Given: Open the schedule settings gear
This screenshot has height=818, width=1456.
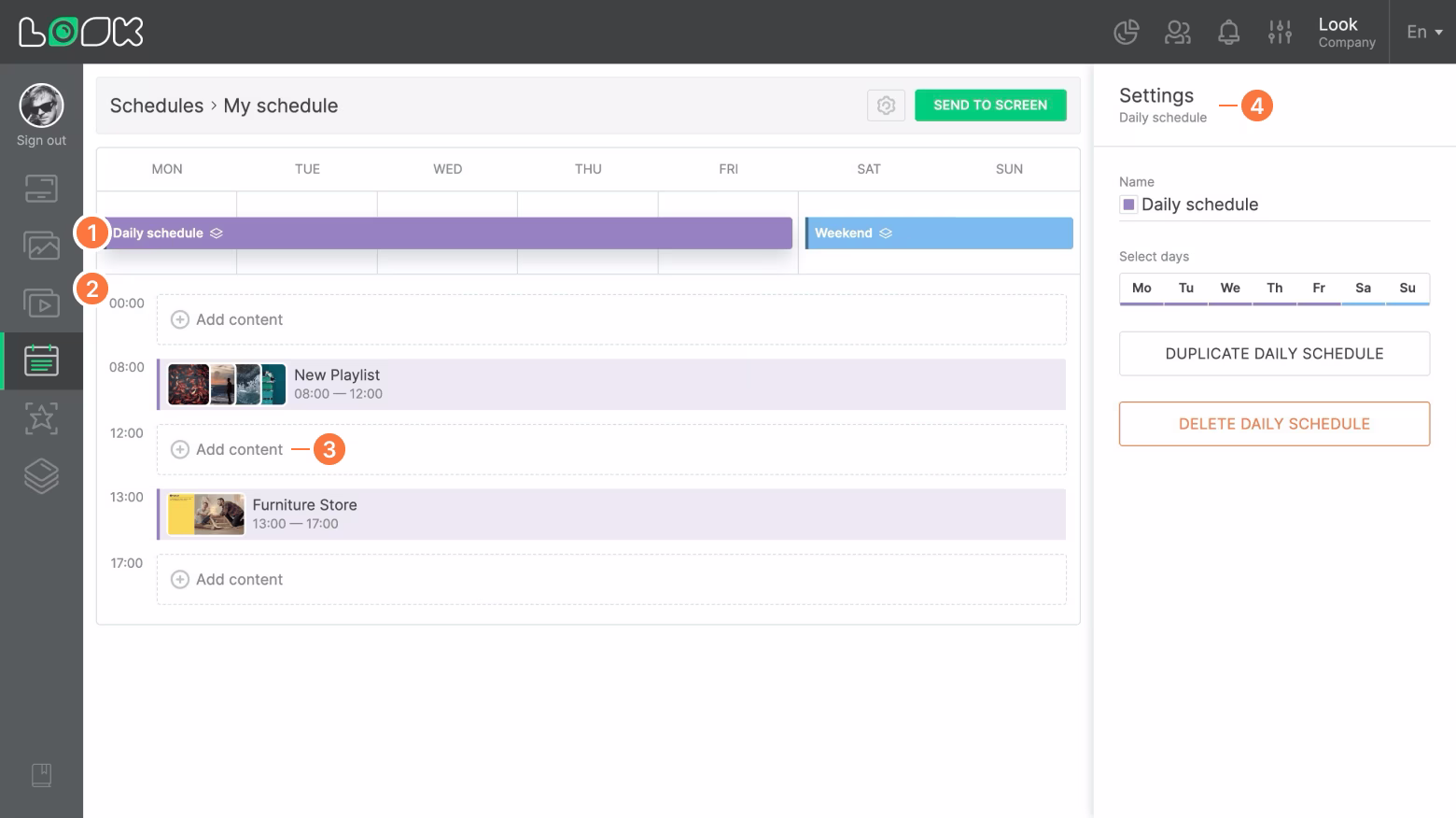Looking at the screenshot, I should pyautogui.click(x=885, y=106).
